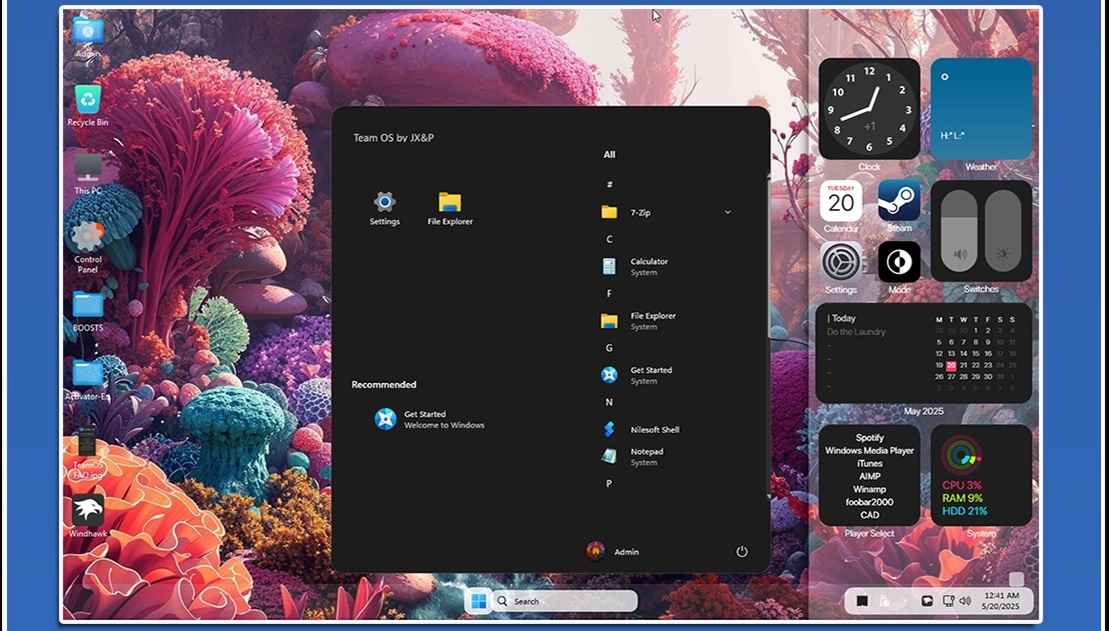The height and width of the screenshot is (631, 1109).
Task: Open the Admin user account menu
Action: point(613,551)
